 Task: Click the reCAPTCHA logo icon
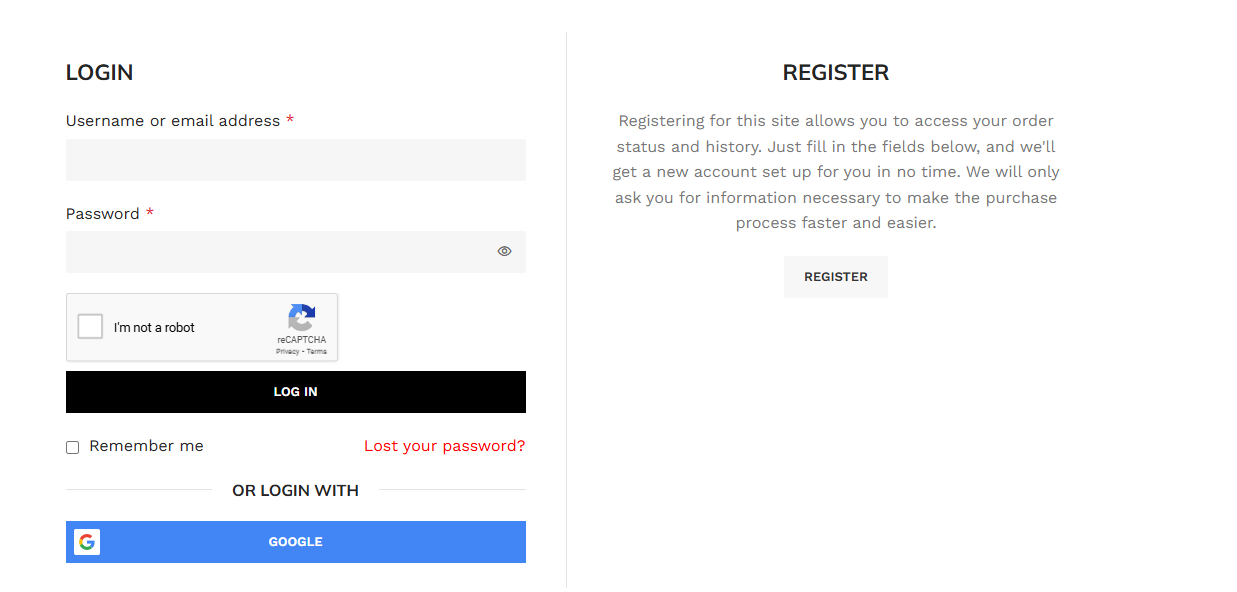tap(301, 318)
